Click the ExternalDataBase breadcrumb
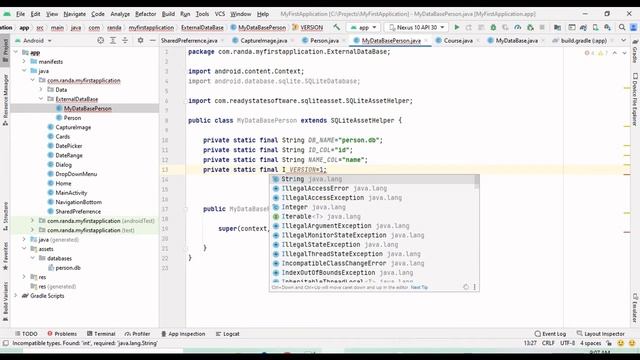 coord(202,27)
